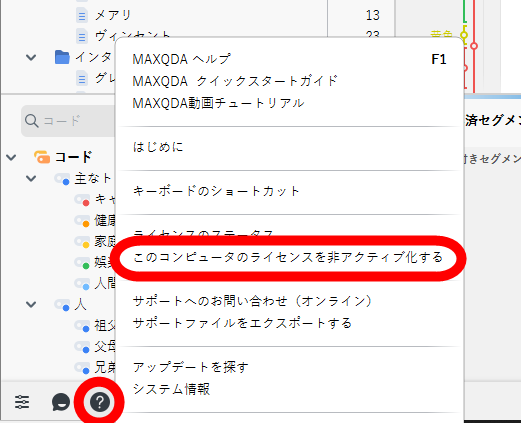Click the グレ document icon

pos(82,79)
